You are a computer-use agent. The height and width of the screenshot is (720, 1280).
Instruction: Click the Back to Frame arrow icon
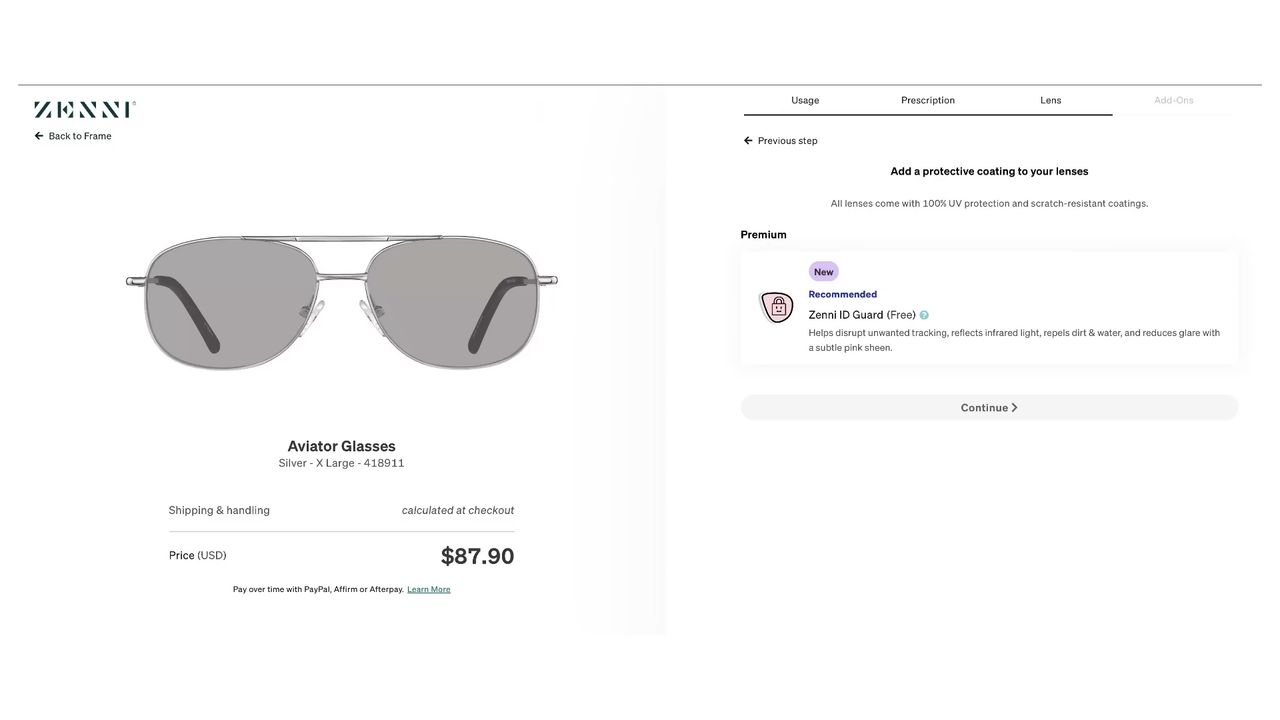pyautogui.click(x=39, y=136)
